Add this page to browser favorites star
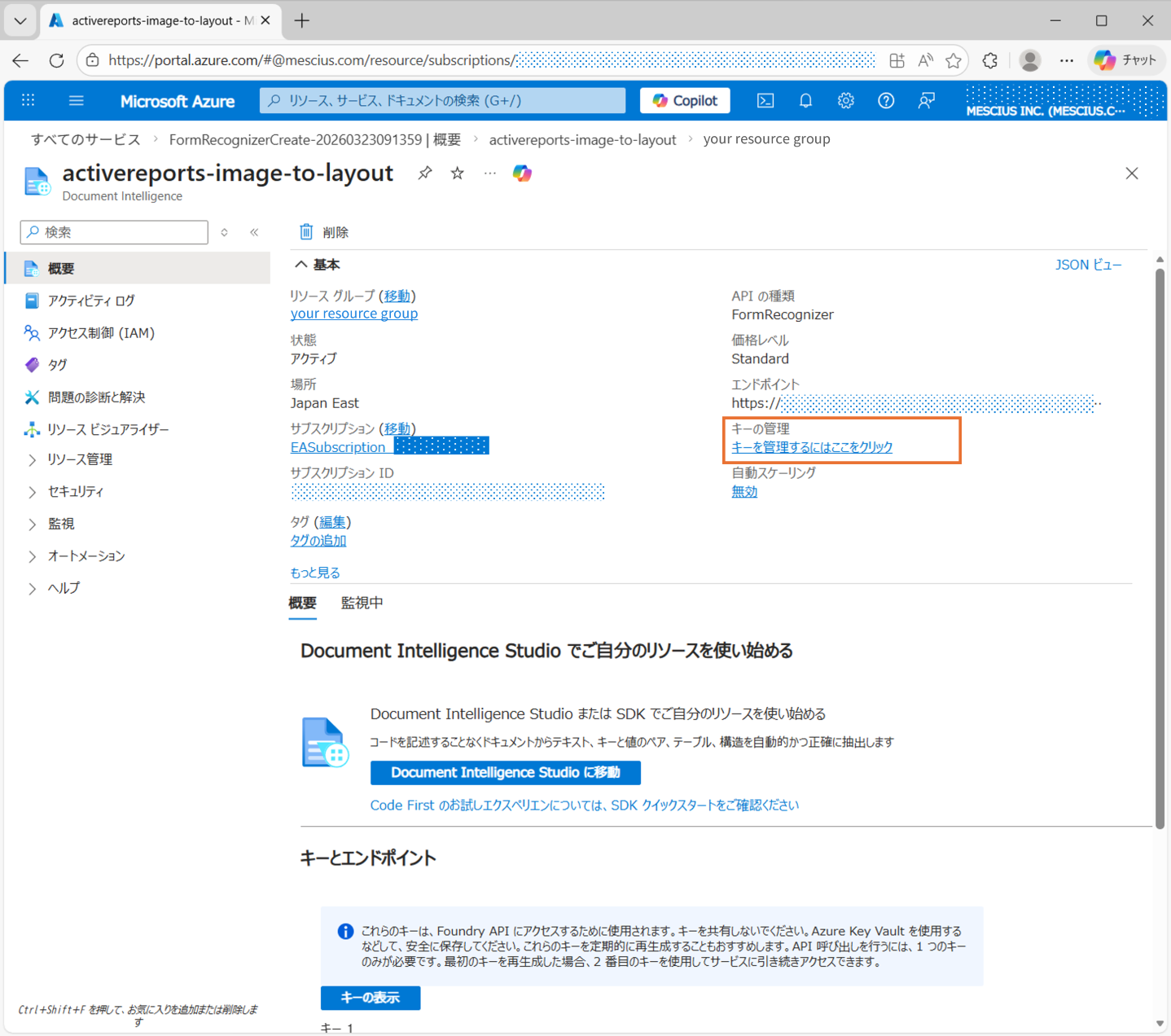This screenshot has width=1171, height=1036. (954, 60)
